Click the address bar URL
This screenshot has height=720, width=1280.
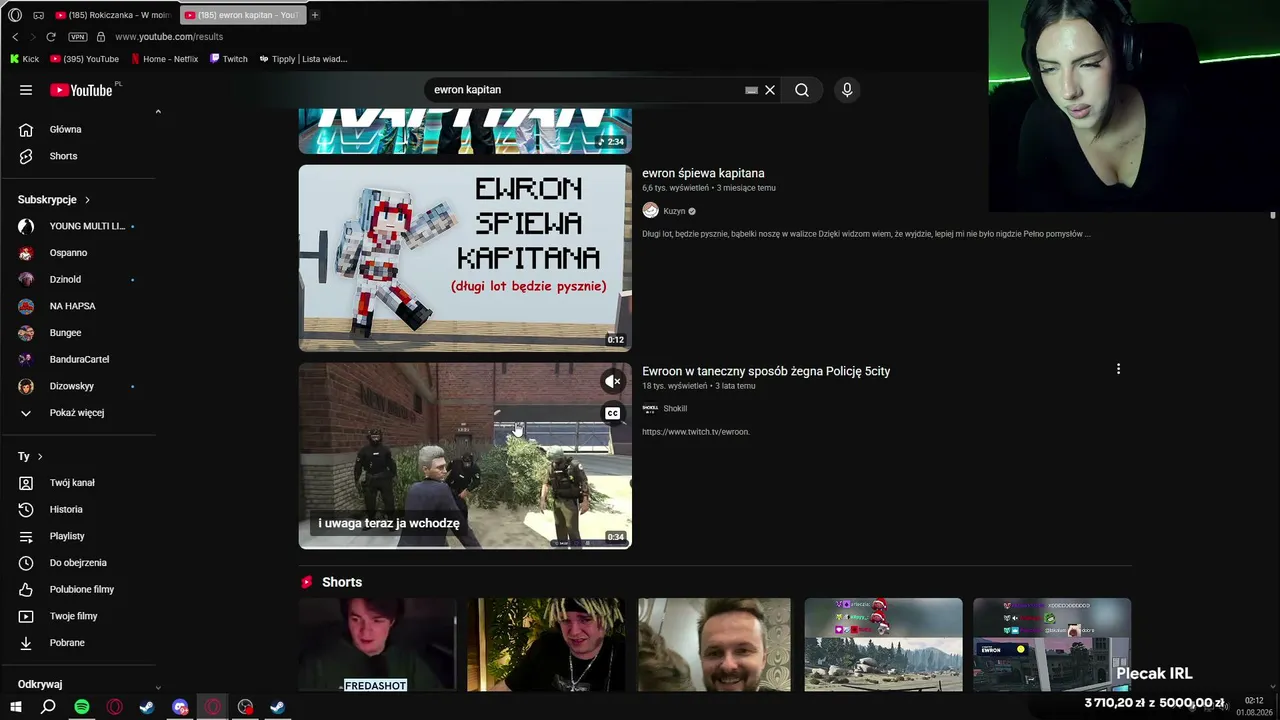169,37
